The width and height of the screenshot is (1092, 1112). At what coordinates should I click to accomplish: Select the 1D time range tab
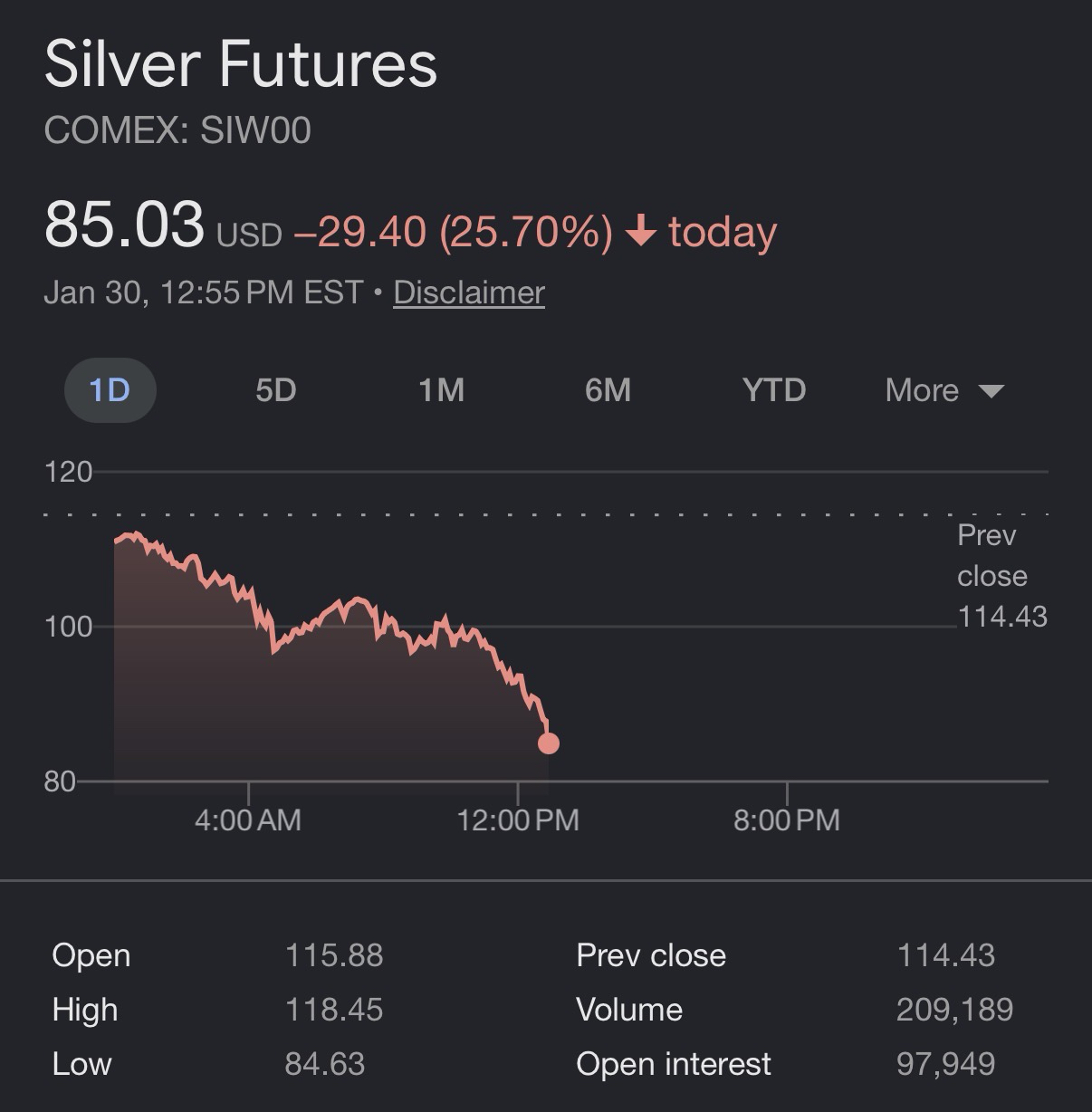coord(110,390)
